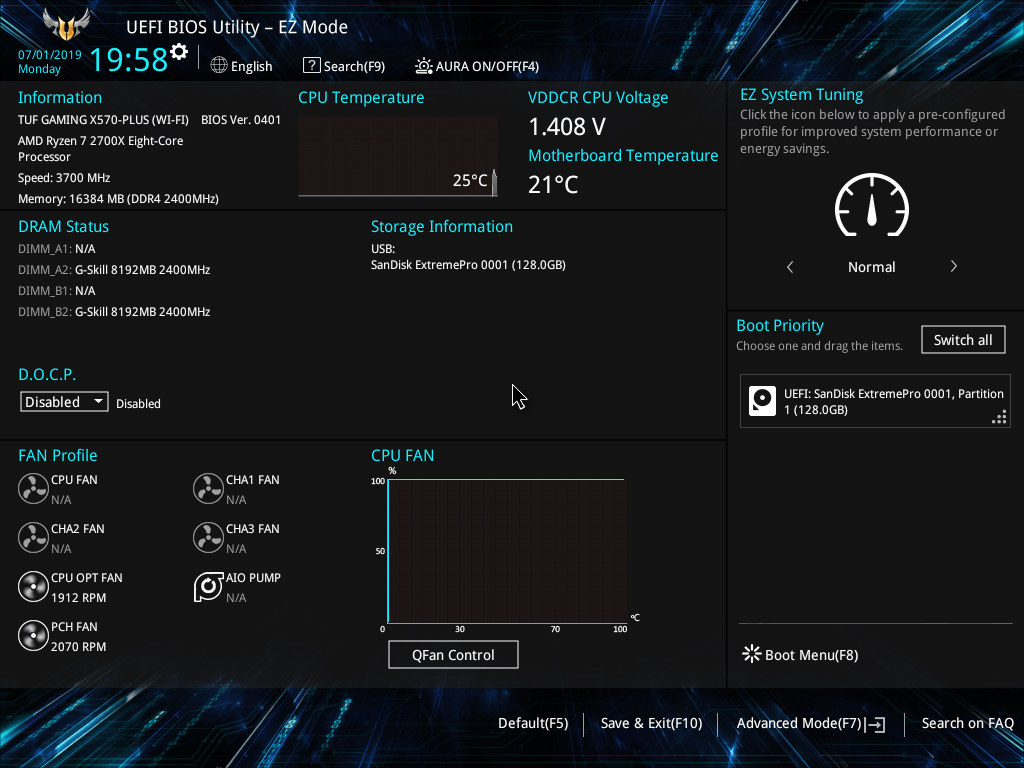
Task: Click the VDDCR CPU Voltage 1.408 V value
Action: click(x=567, y=127)
